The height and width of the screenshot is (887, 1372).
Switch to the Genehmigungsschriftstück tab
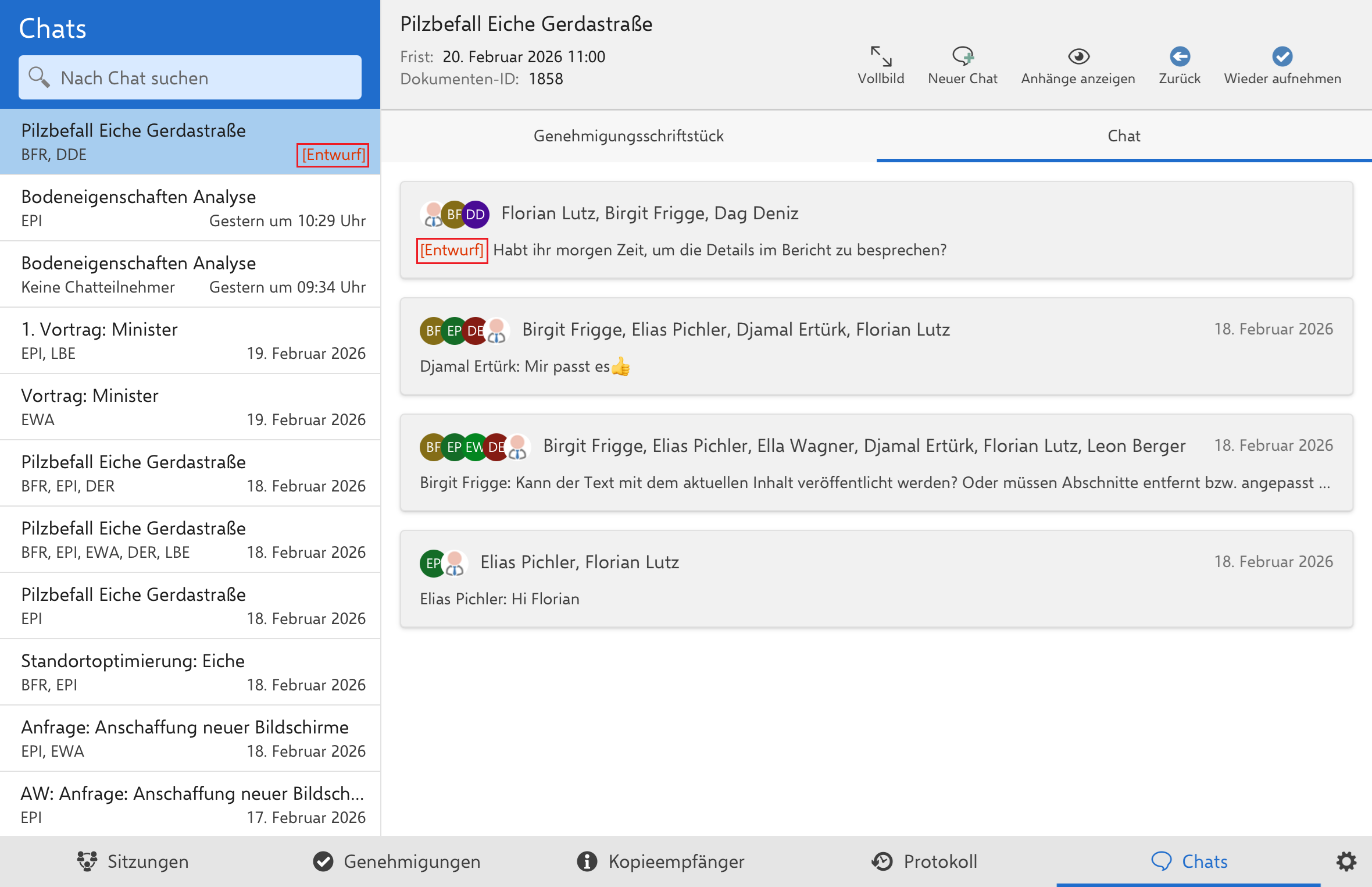pyautogui.click(x=628, y=136)
